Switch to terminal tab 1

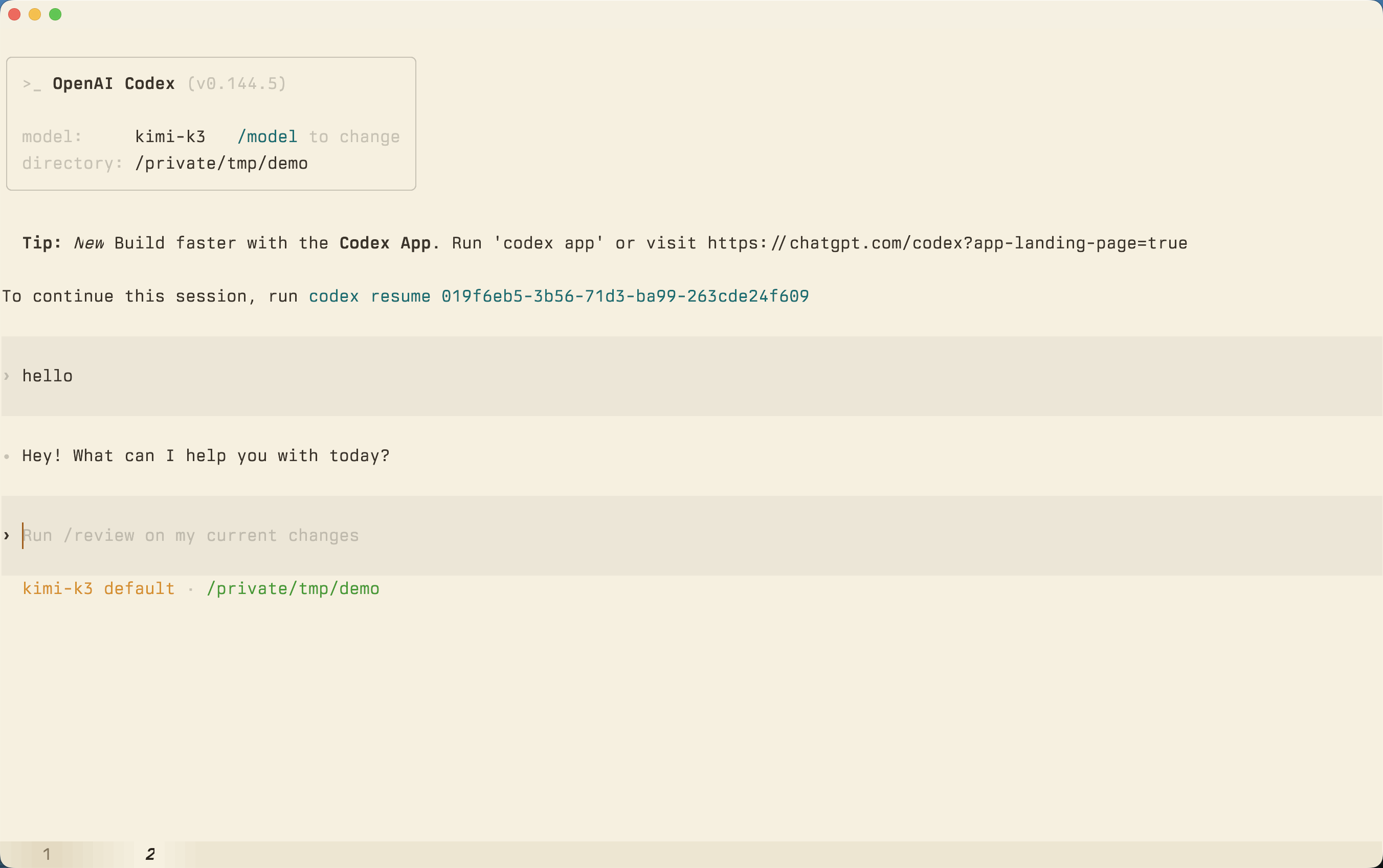[47, 854]
